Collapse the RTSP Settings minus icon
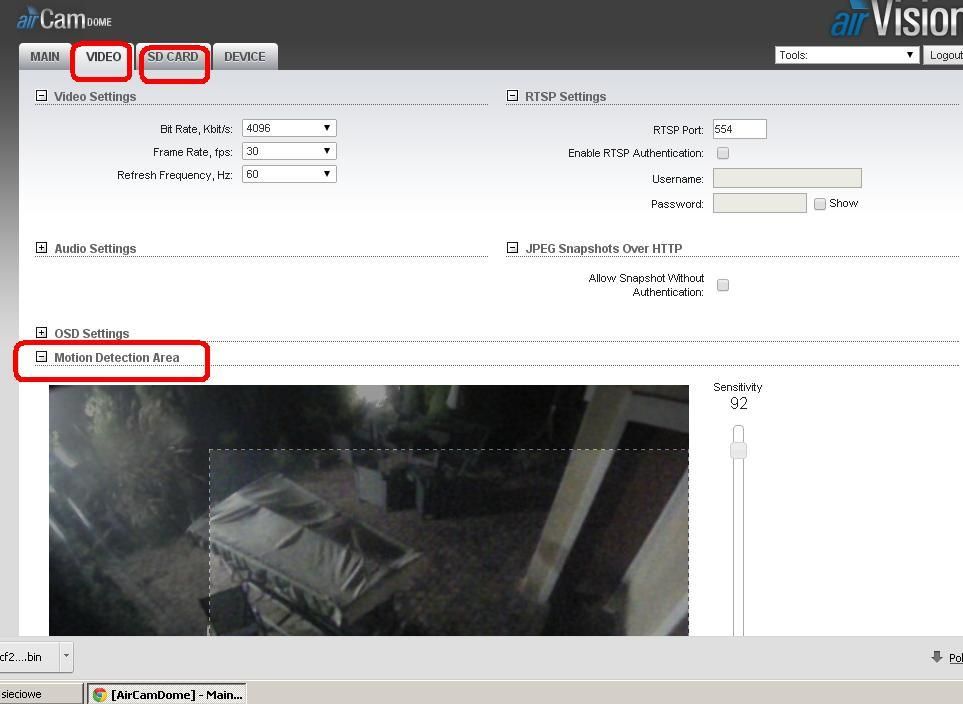Image resolution: width=963 pixels, height=704 pixels. [x=512, y=96]
